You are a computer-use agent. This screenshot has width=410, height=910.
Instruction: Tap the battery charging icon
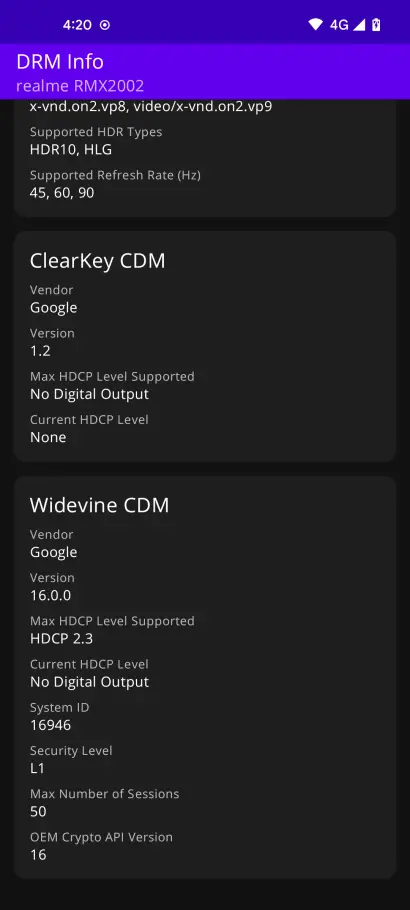(x=376, y=24)
